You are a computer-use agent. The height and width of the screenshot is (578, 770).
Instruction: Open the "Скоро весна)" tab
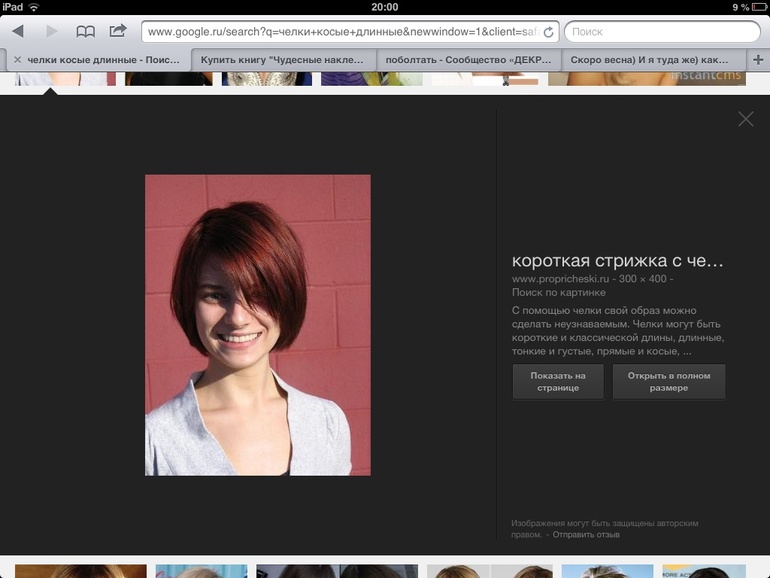pyautogui.click(x=648, y=60)
